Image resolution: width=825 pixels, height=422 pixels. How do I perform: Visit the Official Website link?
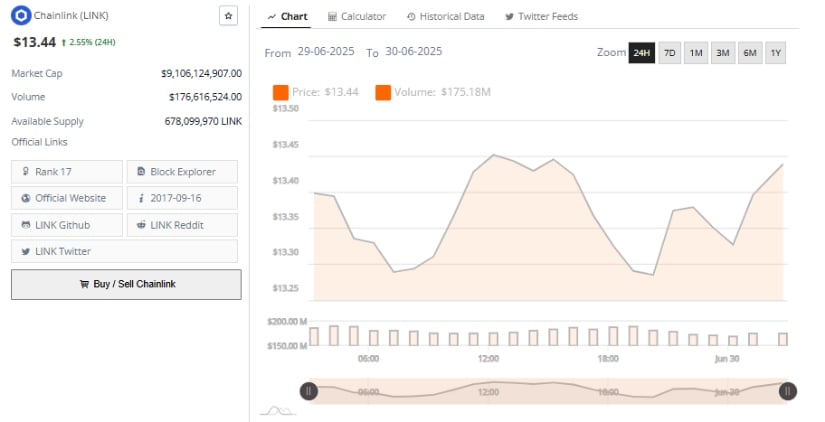coord(67,198)
